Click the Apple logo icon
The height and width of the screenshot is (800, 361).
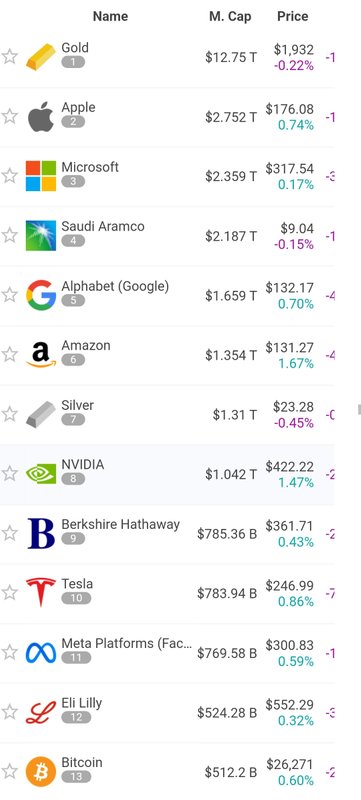pos(41,116)
